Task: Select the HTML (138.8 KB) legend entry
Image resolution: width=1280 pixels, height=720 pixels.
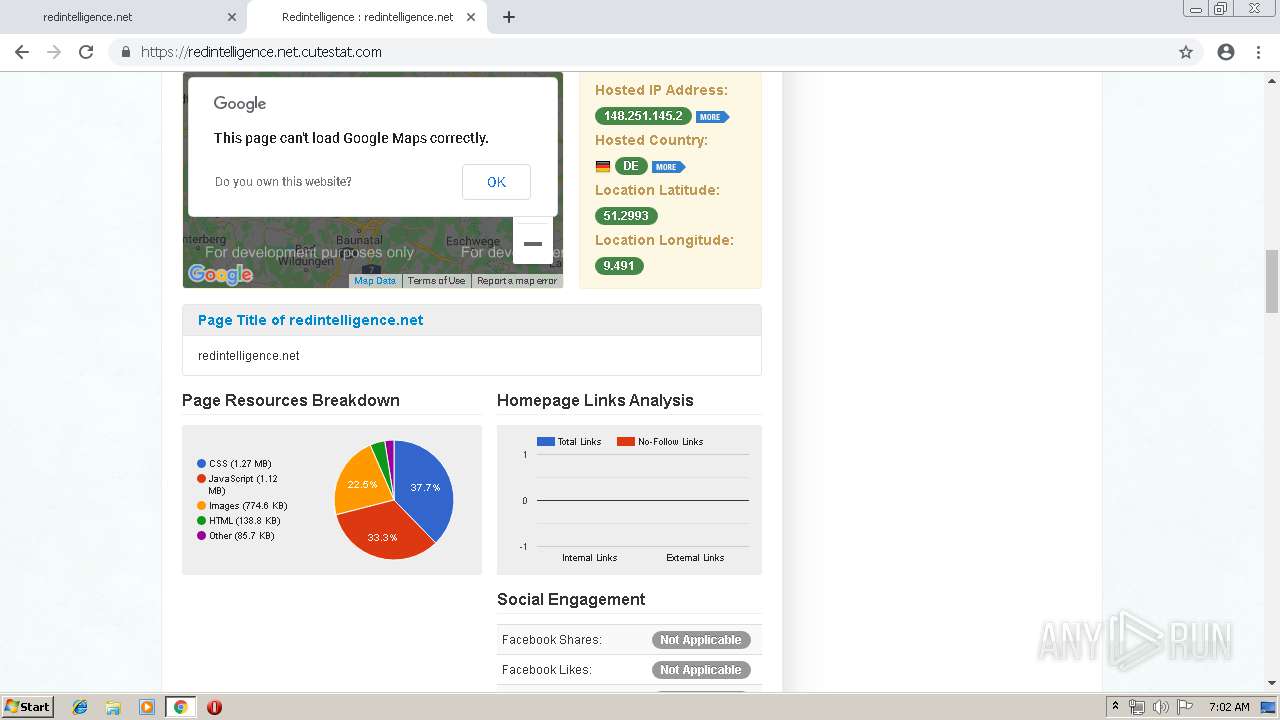Action: coord(239,521)
